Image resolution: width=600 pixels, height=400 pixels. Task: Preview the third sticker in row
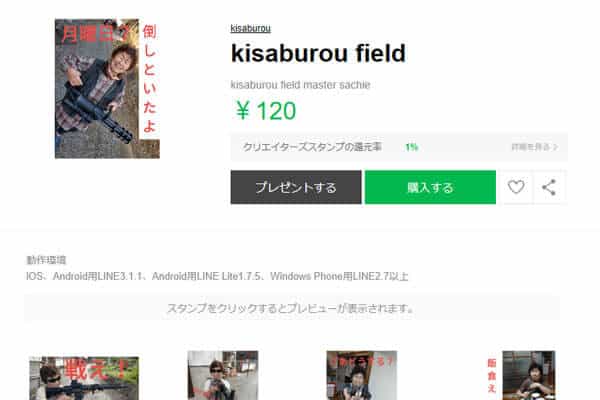pyautogui.click(x=362, y=376)
